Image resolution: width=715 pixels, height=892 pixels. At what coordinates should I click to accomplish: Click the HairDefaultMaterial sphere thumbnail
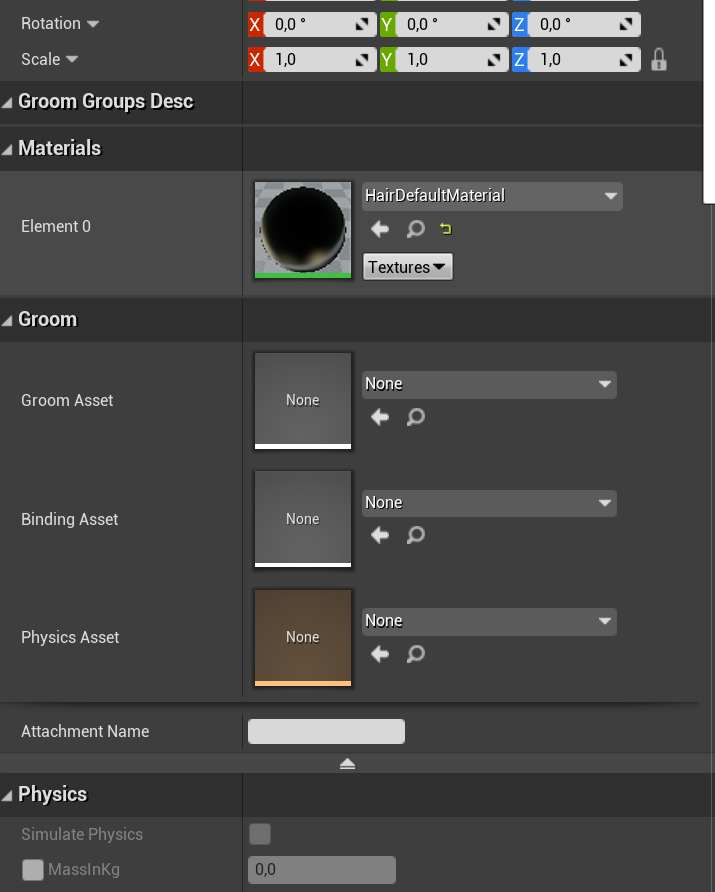(303, 229)
